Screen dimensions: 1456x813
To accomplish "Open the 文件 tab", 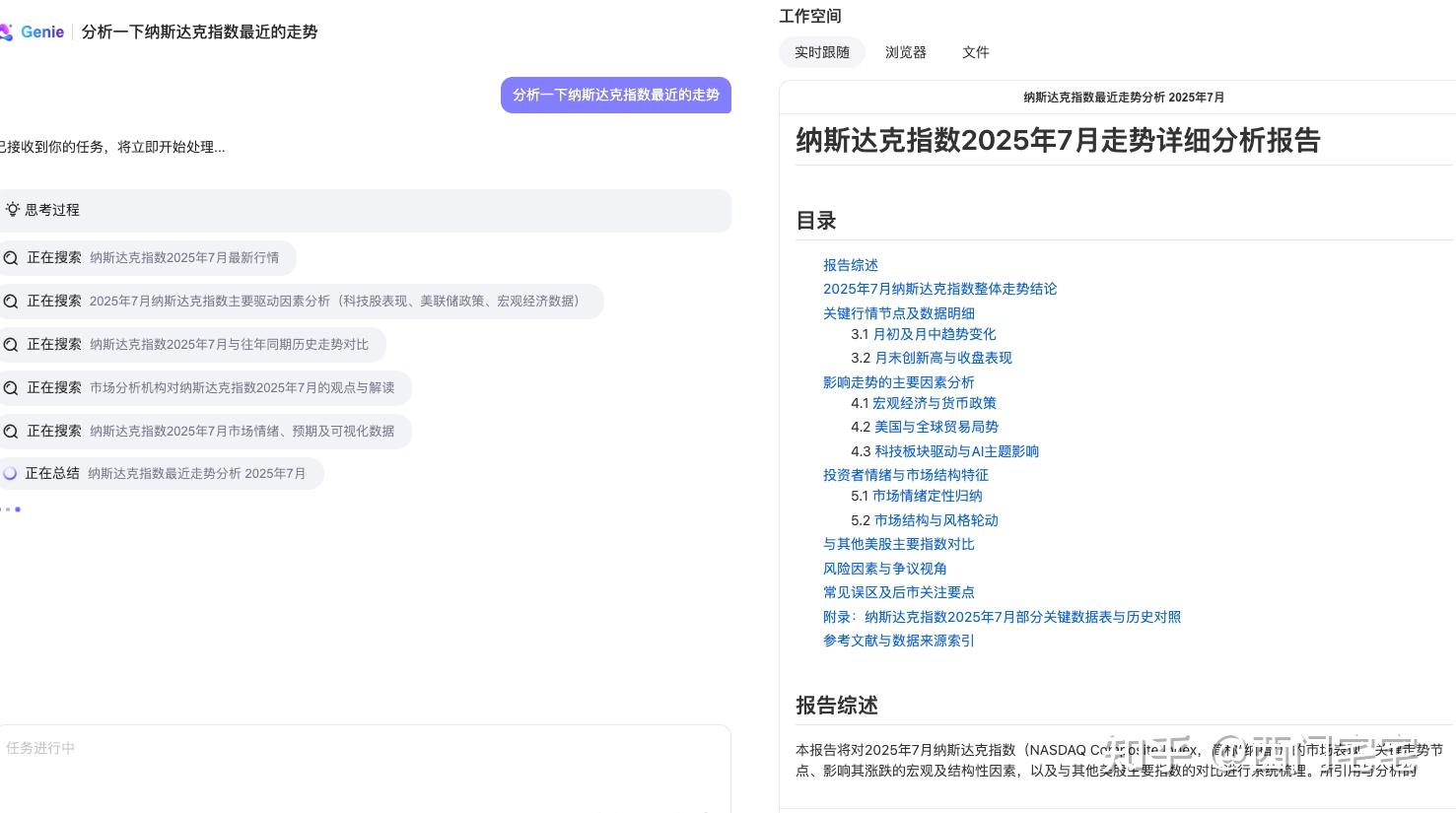I will (975, 52).
